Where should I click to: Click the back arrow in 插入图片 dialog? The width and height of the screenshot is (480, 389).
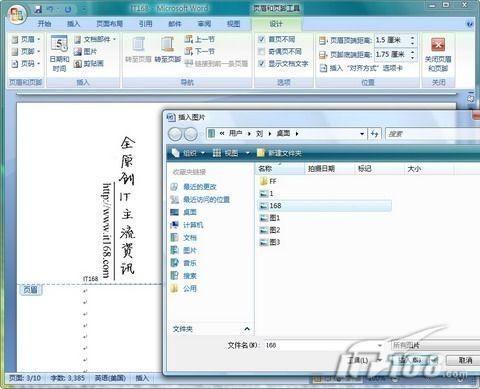pyautogui.click(x=175, y=134)
